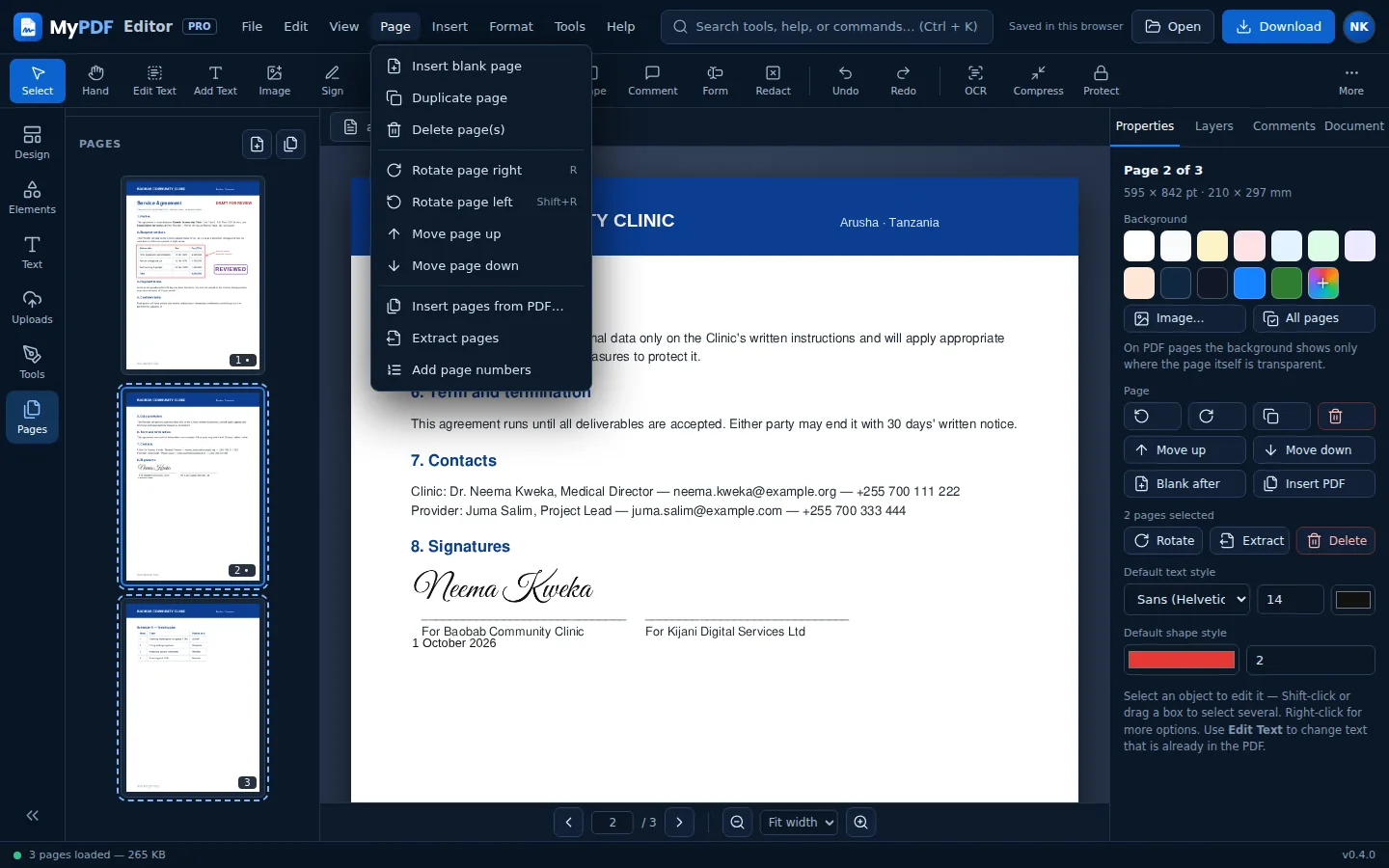
Task: Add a Comment annotation
Action: [x=653, y=80]
